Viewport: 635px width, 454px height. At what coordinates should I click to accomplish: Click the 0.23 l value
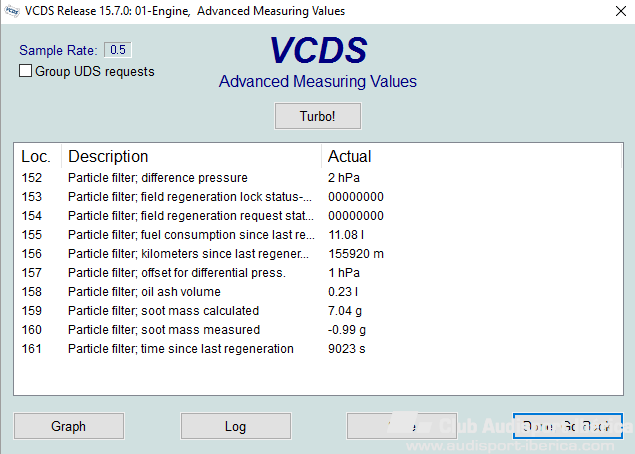point(343,292)
